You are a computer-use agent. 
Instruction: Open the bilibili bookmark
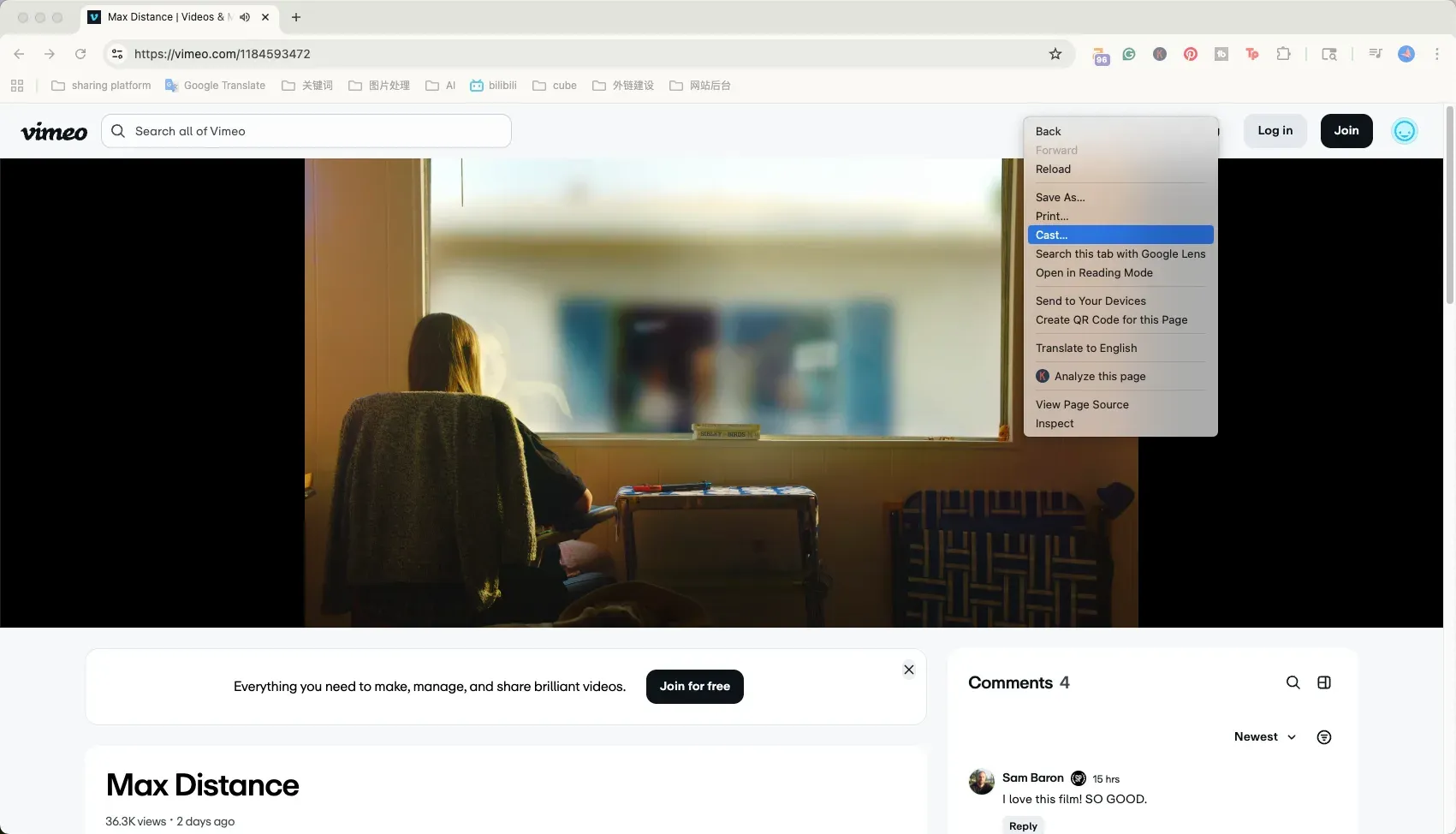click(x=493, y=86)
